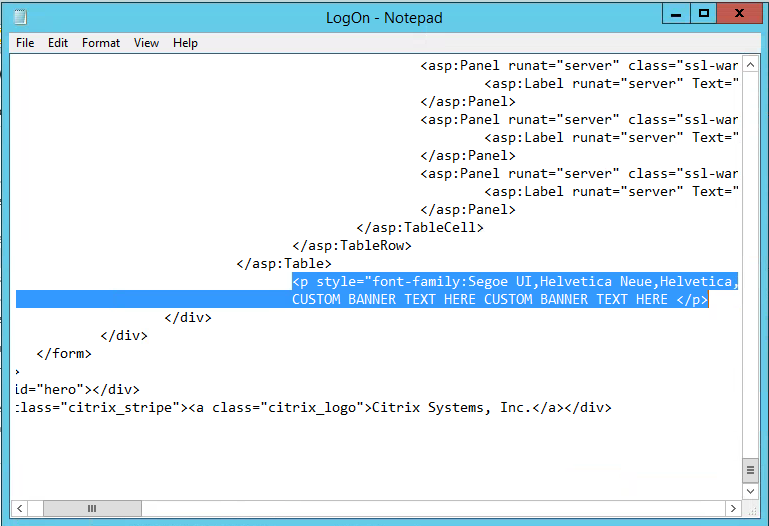Click the horizontal scrollbar thumb
Viewport: 769px width, 526px height.
point(92,508)
